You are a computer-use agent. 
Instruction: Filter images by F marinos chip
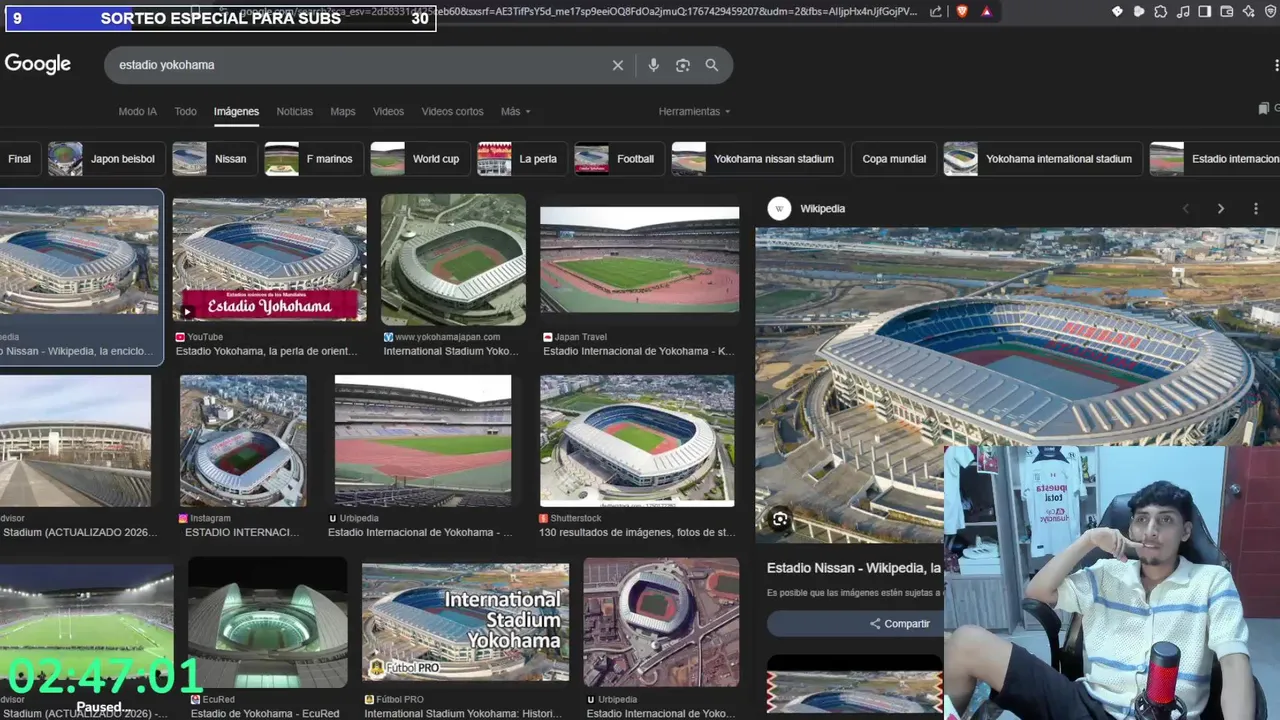click(x=312, y=159)
